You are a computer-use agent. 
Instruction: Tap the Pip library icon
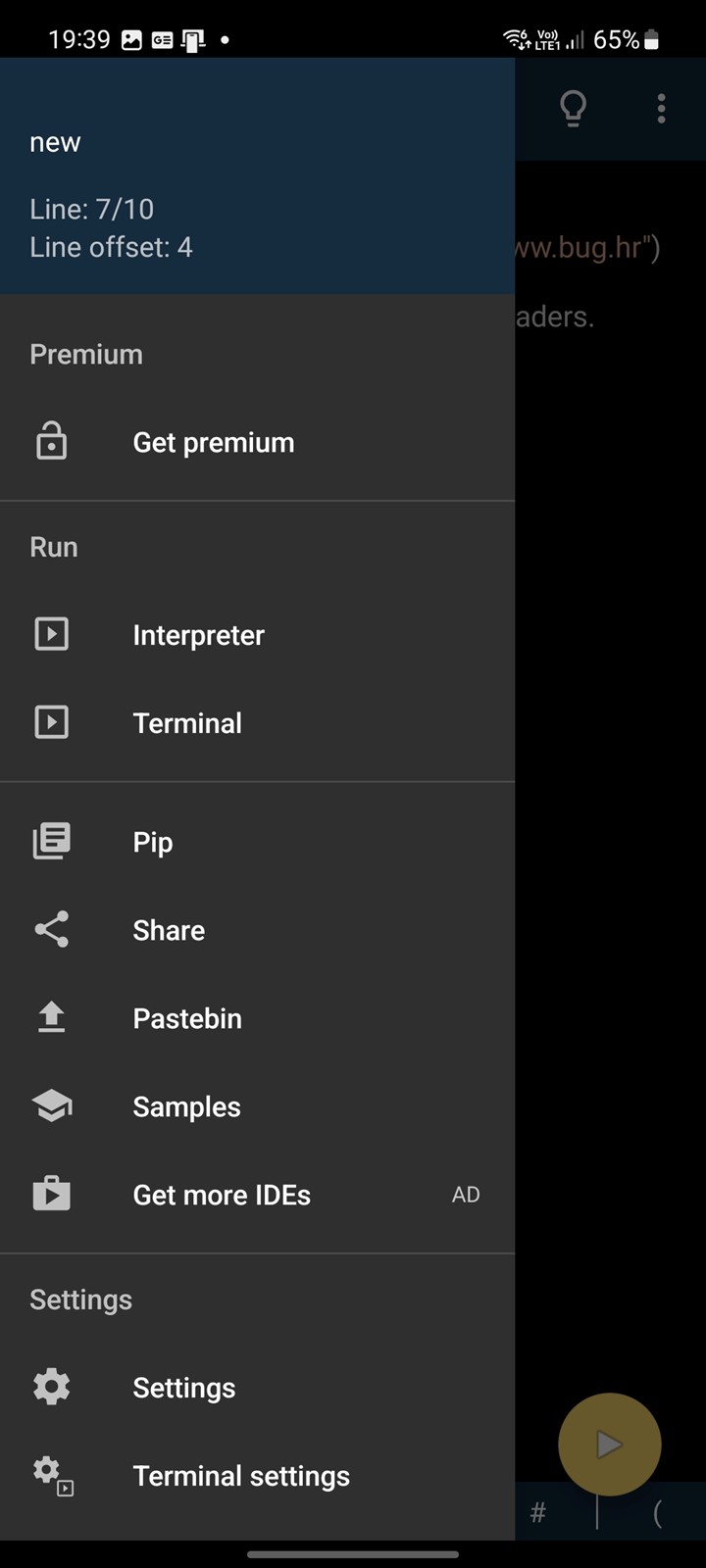(51, 841)
